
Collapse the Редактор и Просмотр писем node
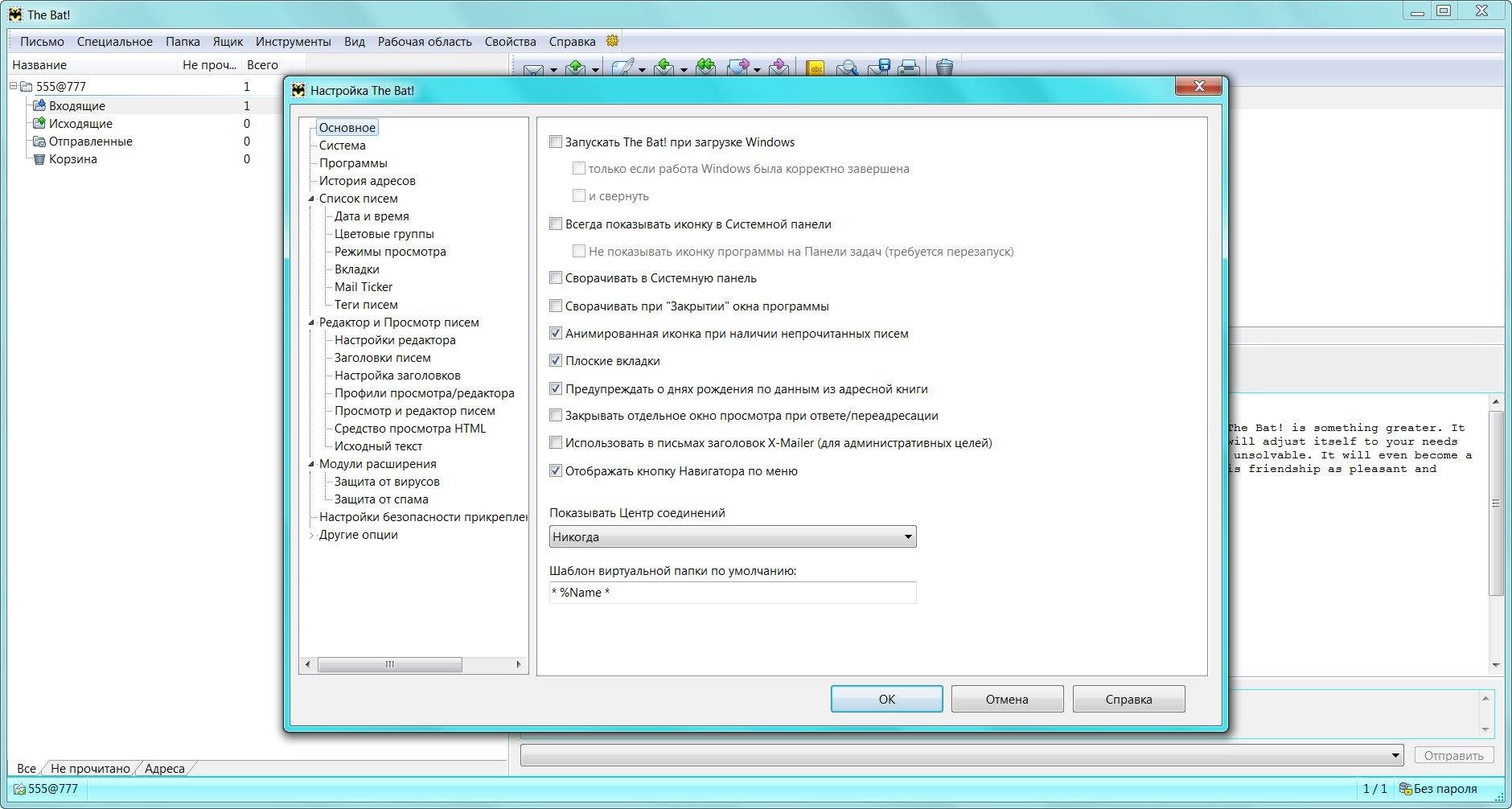pyautogui.click(x=311, y=322)
